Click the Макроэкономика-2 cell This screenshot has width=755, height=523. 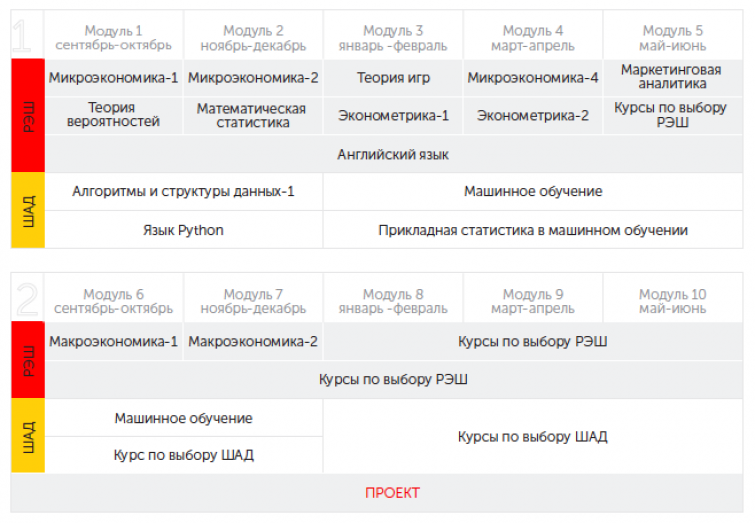[253, 341]
